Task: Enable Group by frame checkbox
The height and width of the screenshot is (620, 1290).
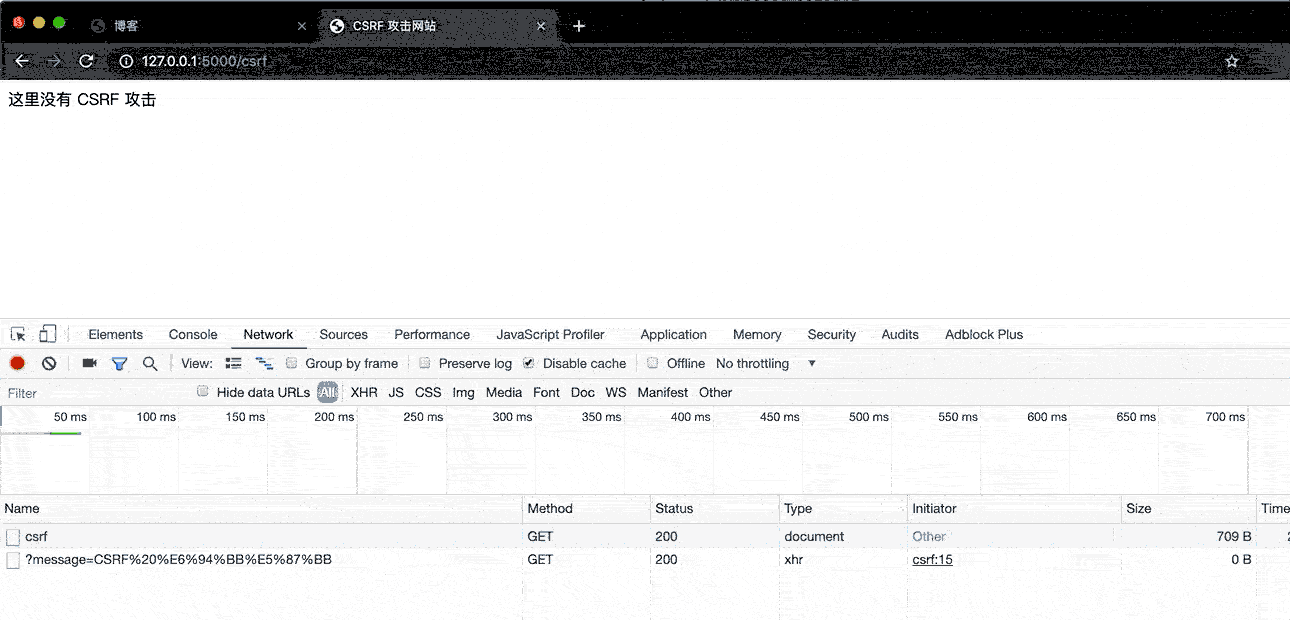Action: (292, 363)
